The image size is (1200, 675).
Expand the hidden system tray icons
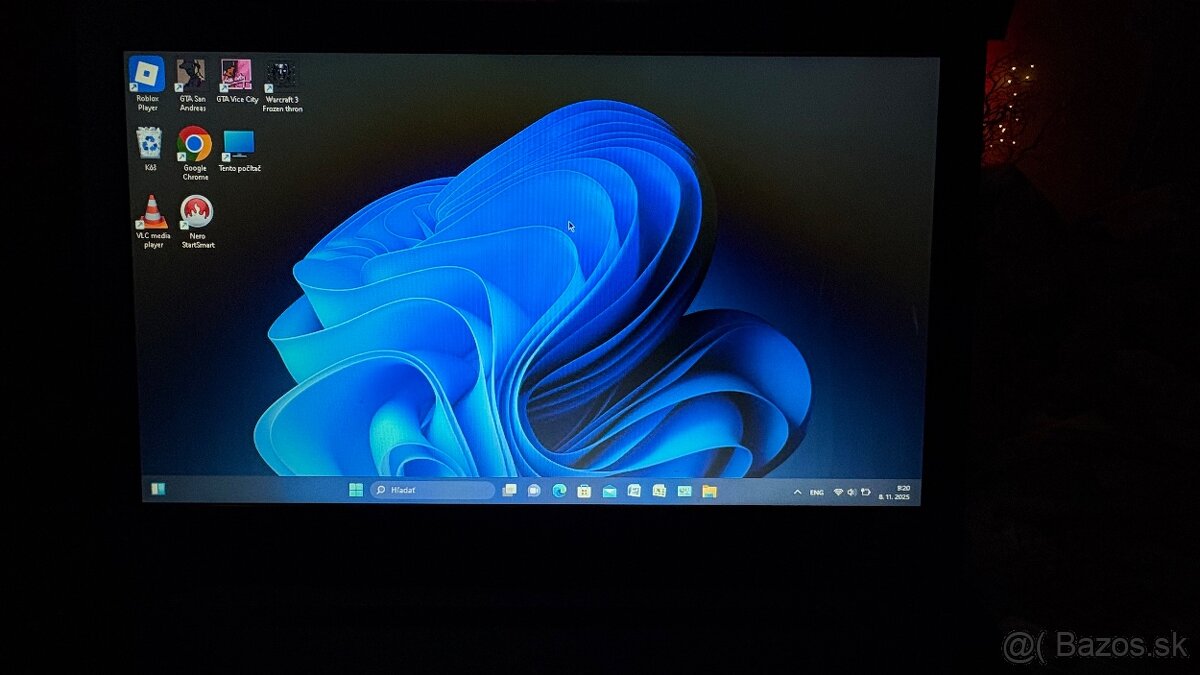coord(797,492)
